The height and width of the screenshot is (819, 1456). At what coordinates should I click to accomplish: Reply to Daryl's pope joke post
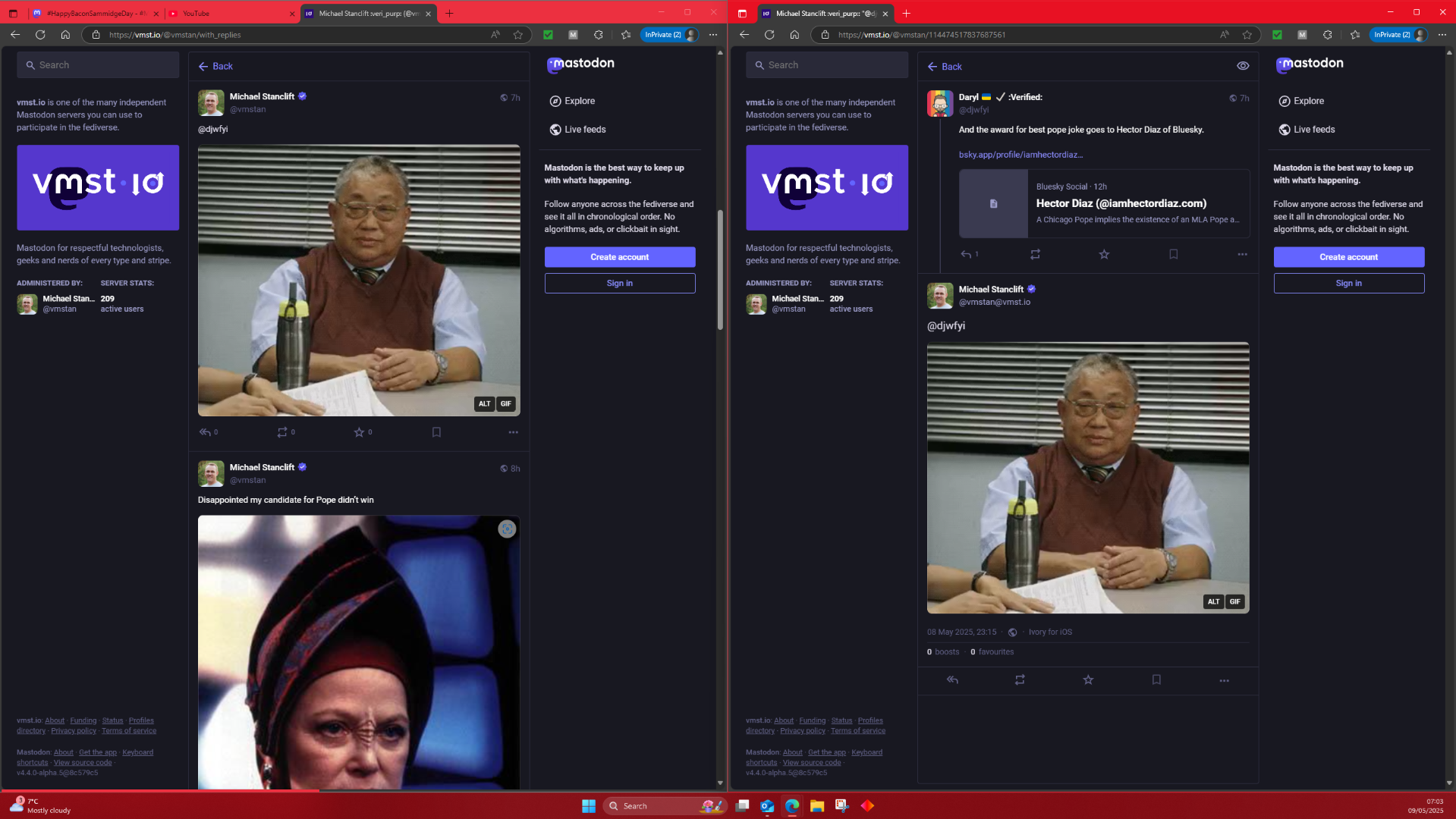[x=966, y=255]
